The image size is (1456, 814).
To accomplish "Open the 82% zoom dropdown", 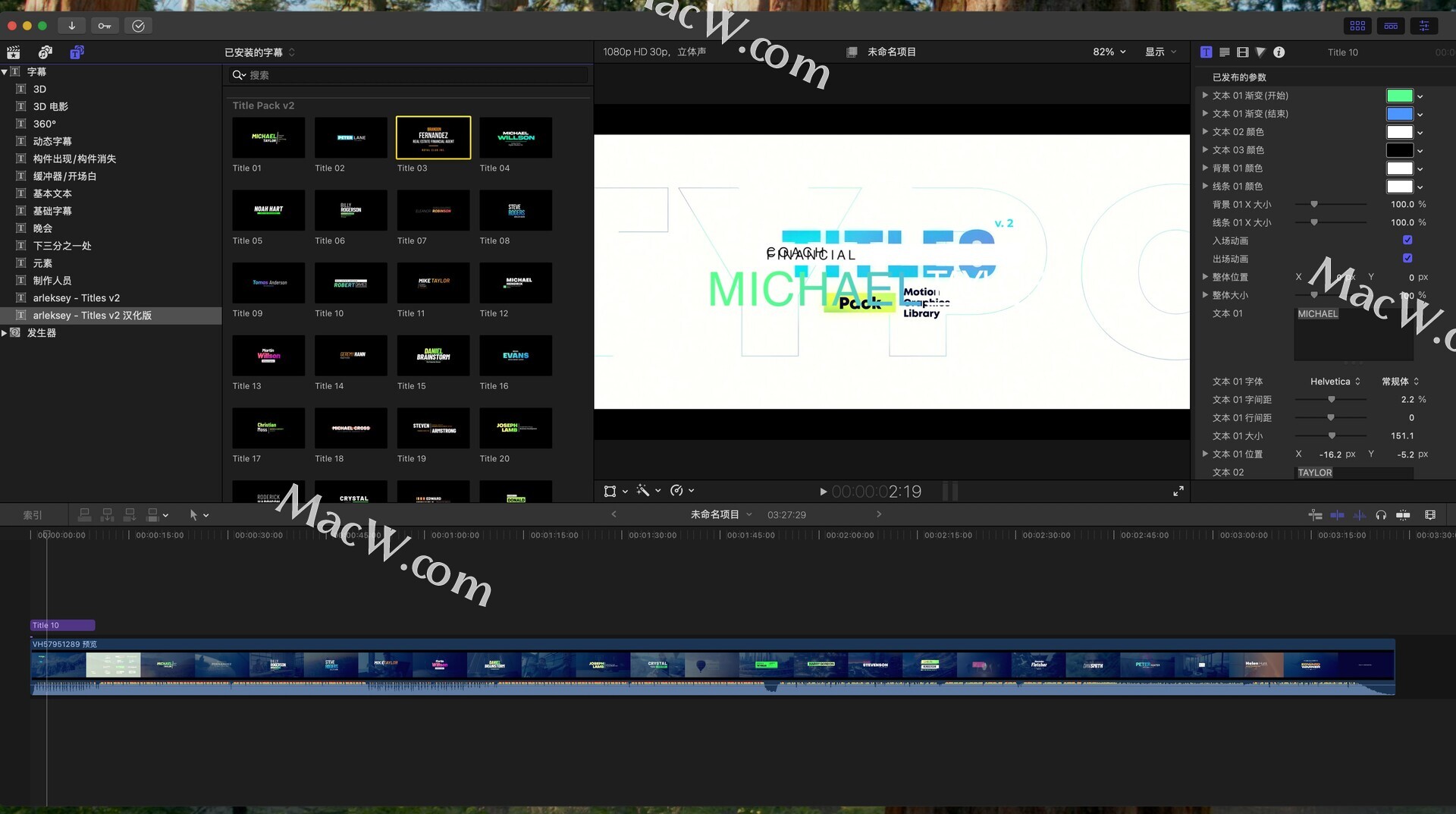I will (1109, 52).
